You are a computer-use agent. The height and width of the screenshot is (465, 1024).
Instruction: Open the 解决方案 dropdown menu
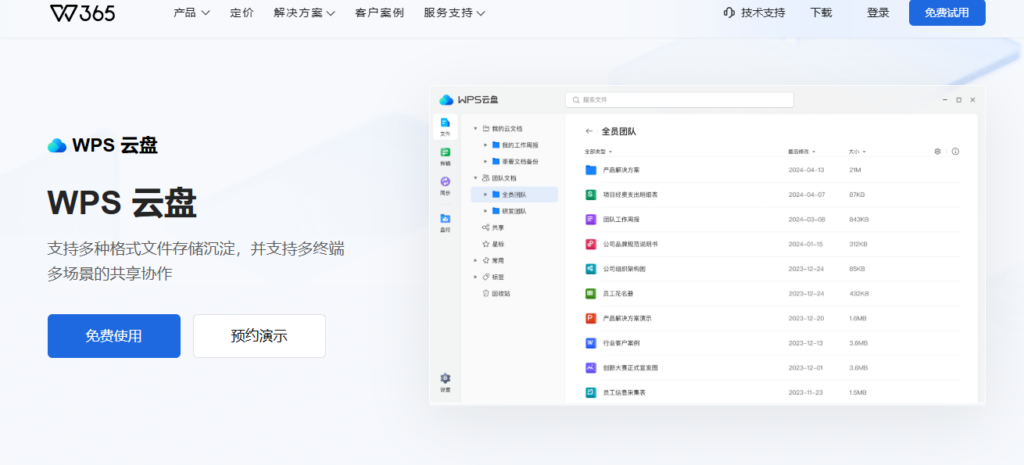click(x=304, y=12)
